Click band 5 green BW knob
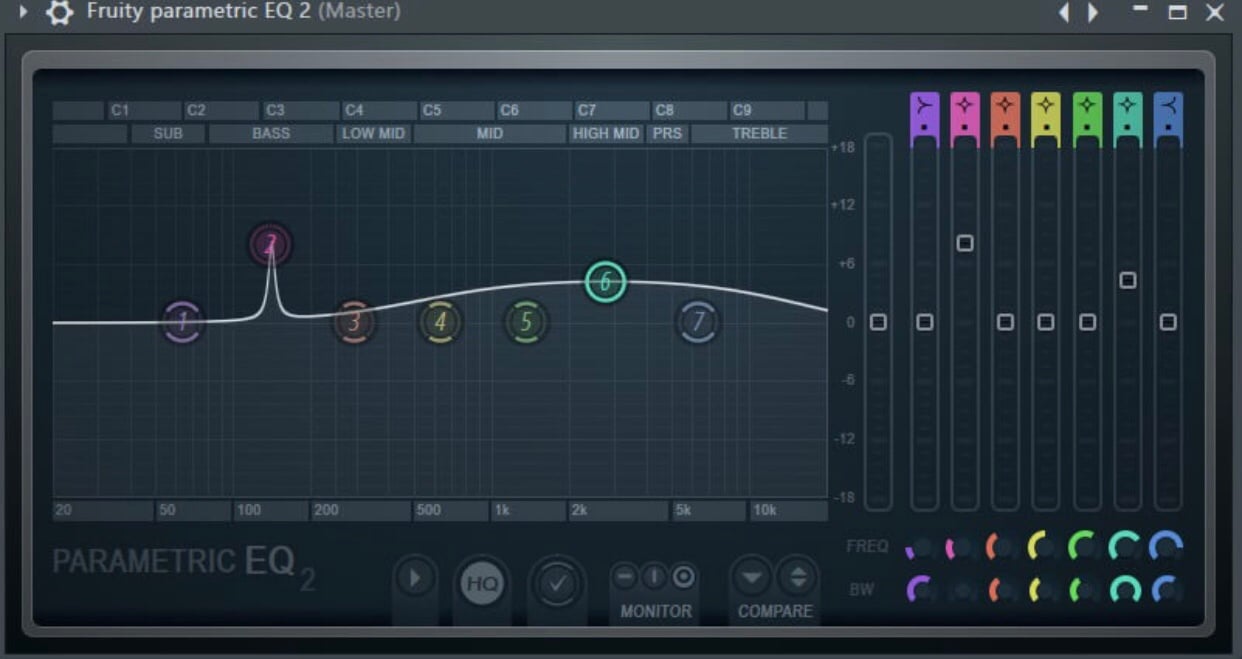Viewport: 1242px width, 659px height. (1086, 590)
